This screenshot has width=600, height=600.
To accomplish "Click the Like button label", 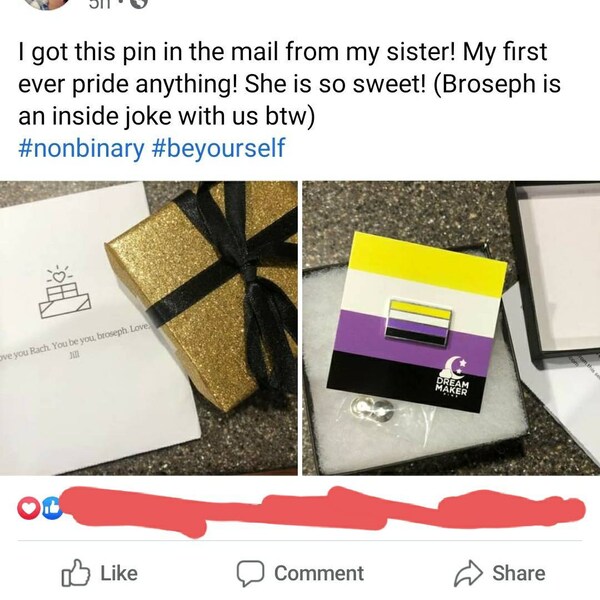I will coord(119,573).
